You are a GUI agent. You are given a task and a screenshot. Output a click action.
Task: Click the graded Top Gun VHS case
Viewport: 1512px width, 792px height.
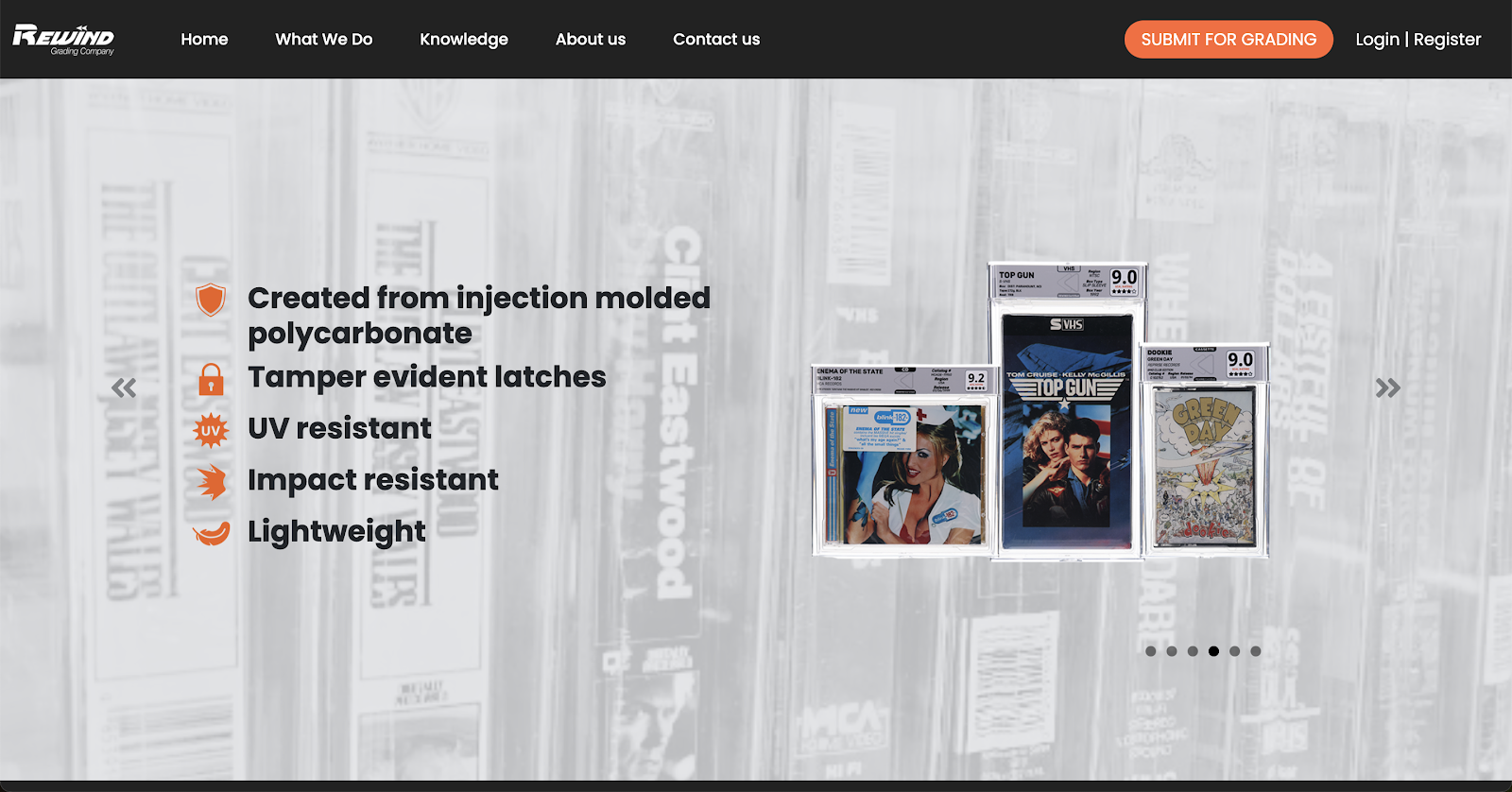pos(1068,411)
